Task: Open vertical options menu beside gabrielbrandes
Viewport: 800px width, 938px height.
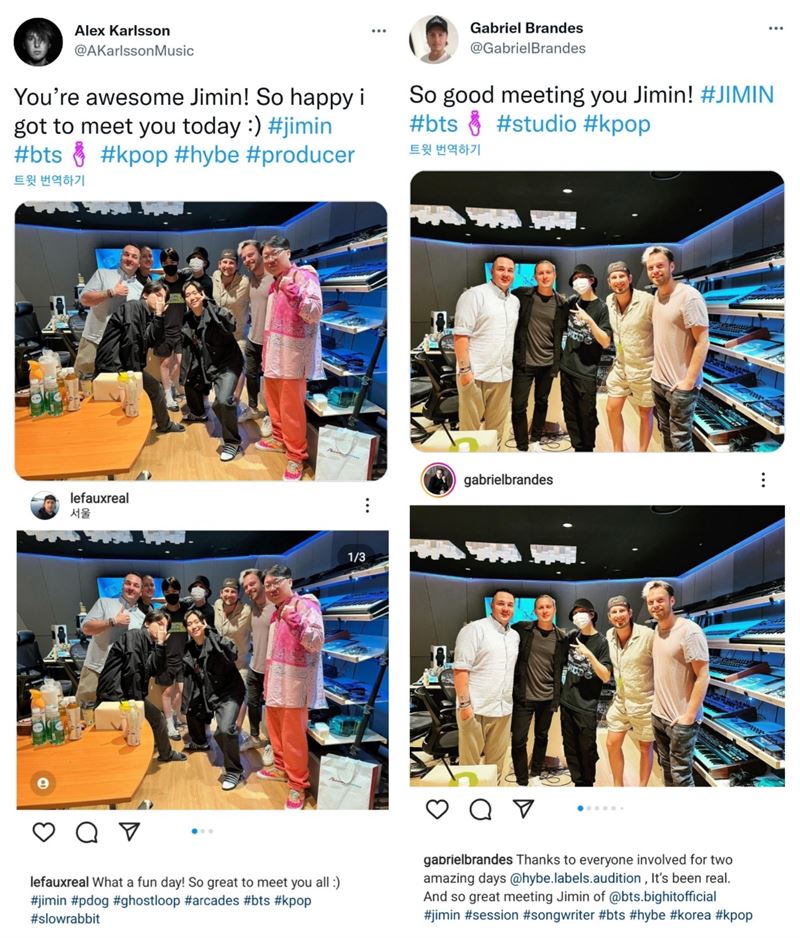Action: (763, 479)
